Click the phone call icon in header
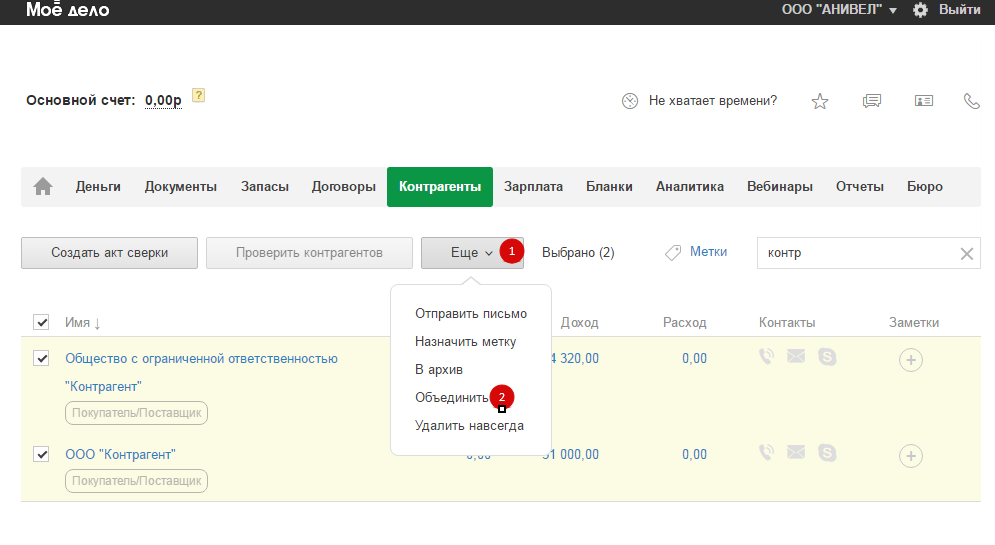 (971, 101)
